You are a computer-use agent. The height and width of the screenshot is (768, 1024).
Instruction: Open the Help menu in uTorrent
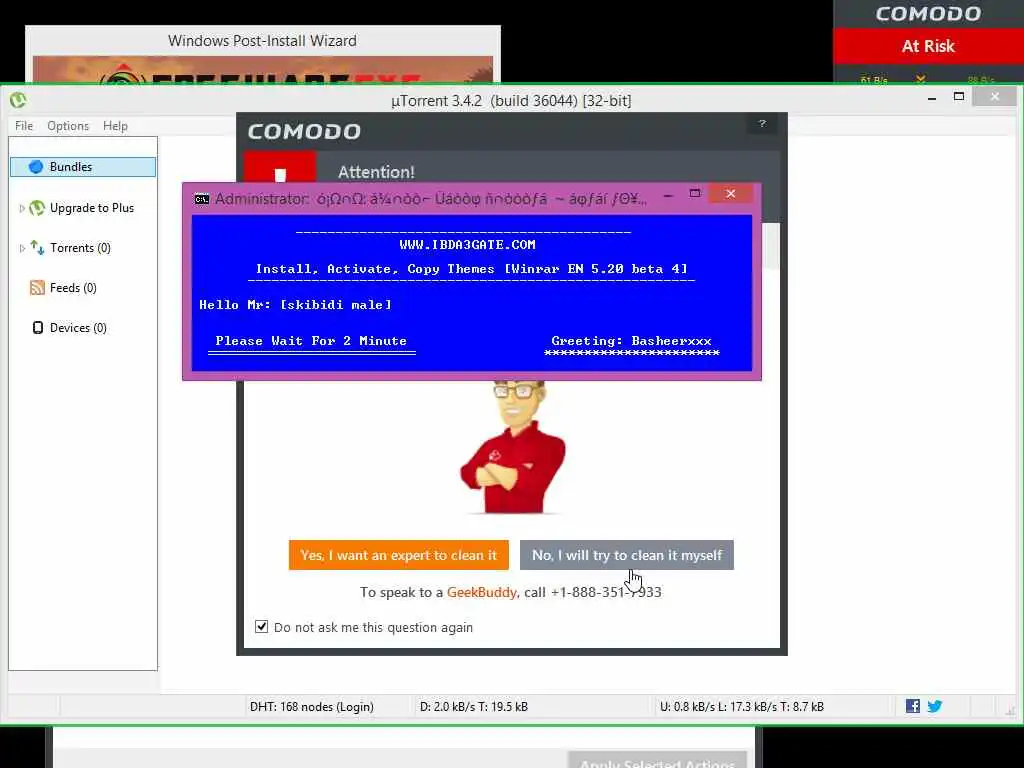point(115,125)
